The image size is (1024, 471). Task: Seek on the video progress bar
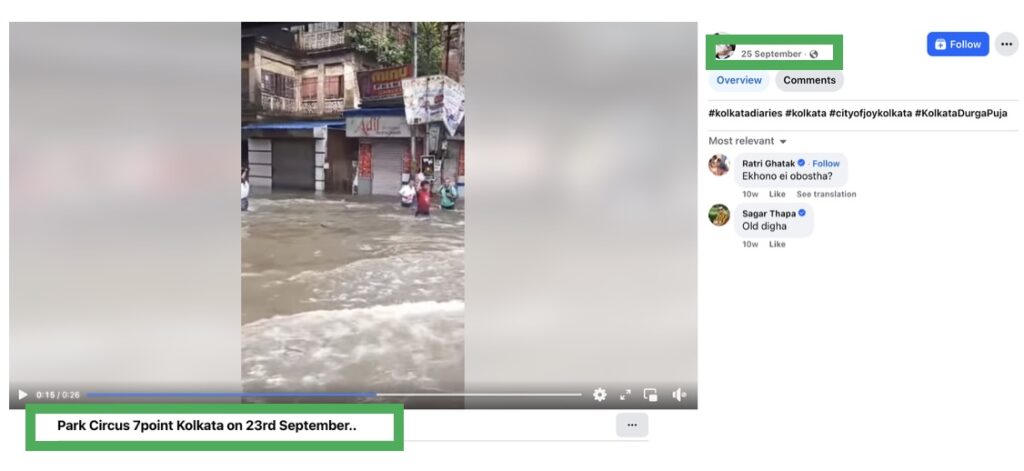(334, 395)
